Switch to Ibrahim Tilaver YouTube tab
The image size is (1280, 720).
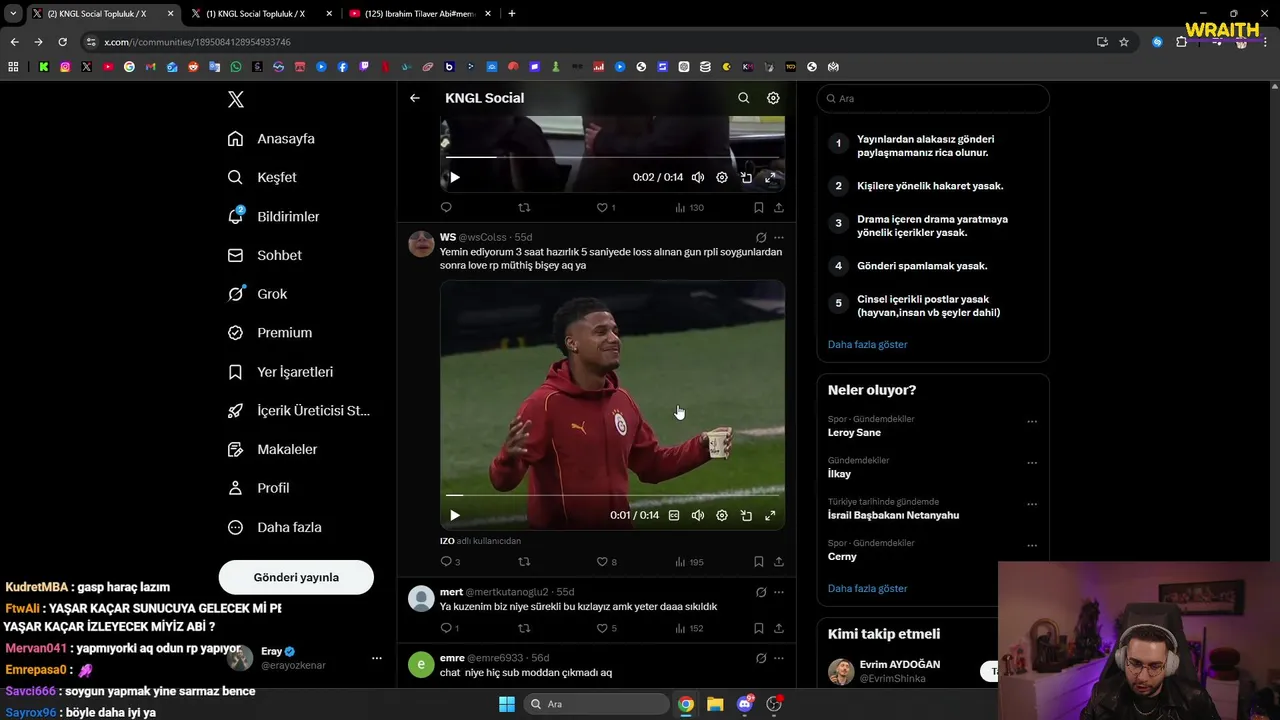click(420, 14)
